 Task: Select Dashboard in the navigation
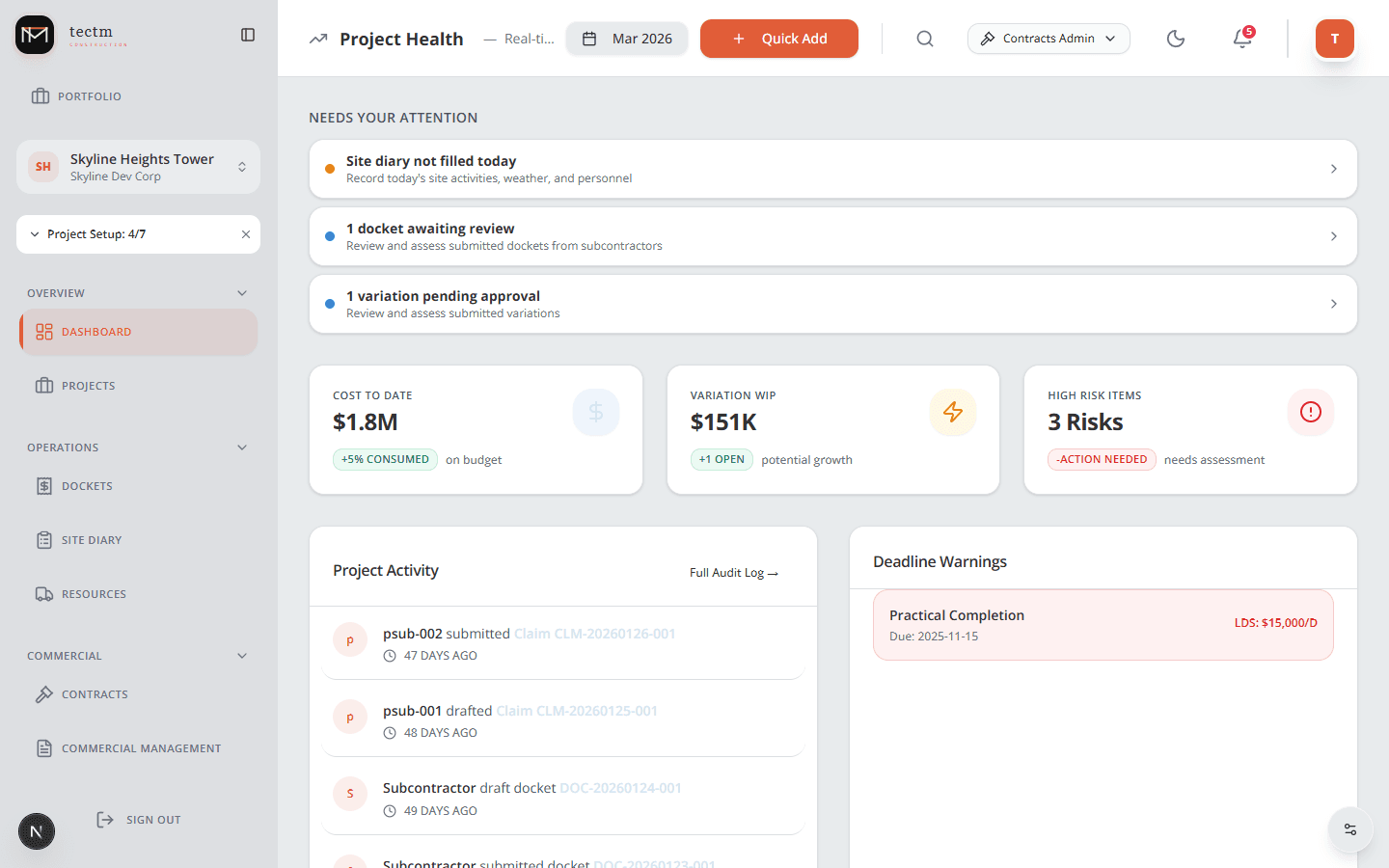pyautogui.click(x=96, y=331)
